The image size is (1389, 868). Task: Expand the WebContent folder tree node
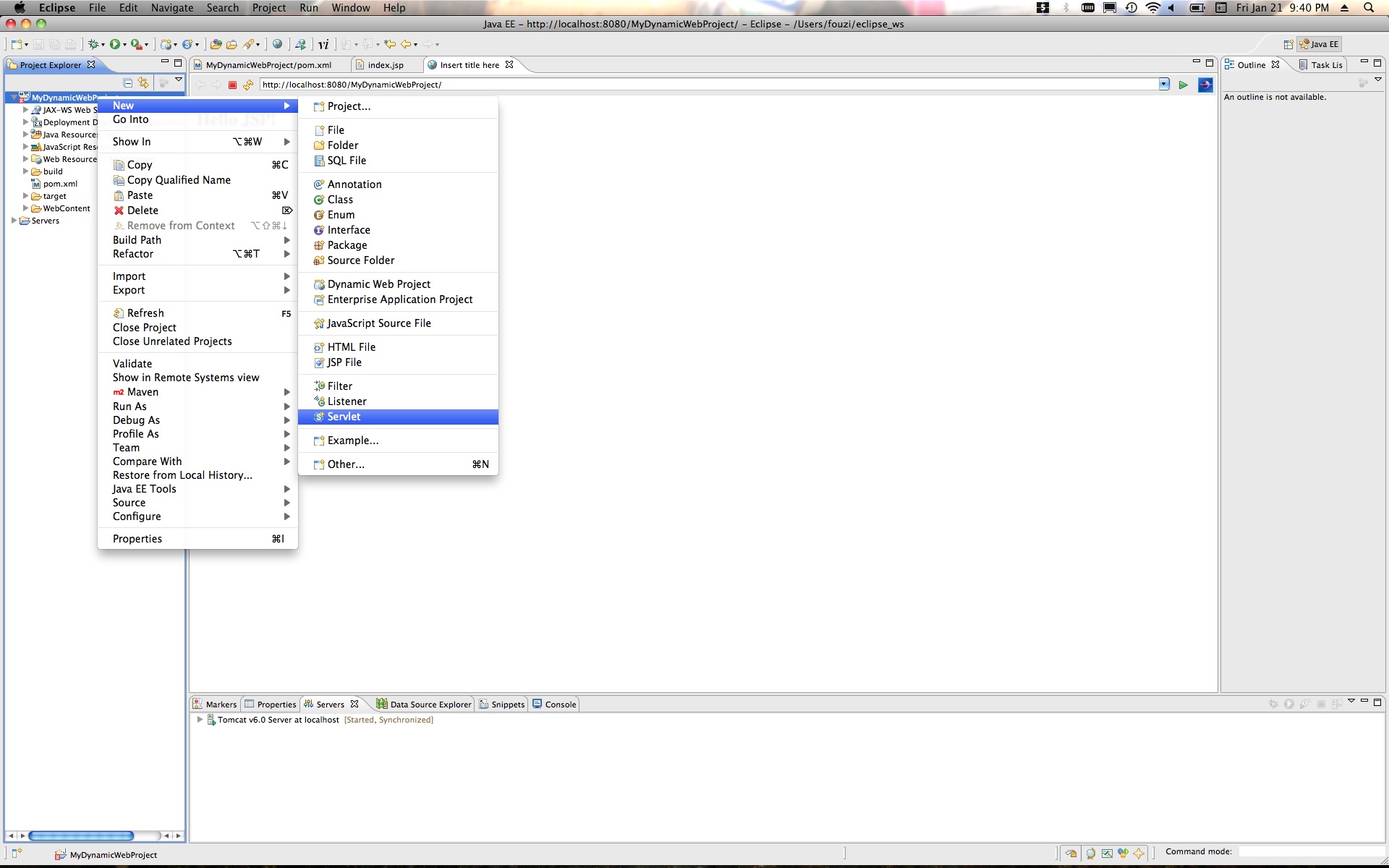point(25,208)
